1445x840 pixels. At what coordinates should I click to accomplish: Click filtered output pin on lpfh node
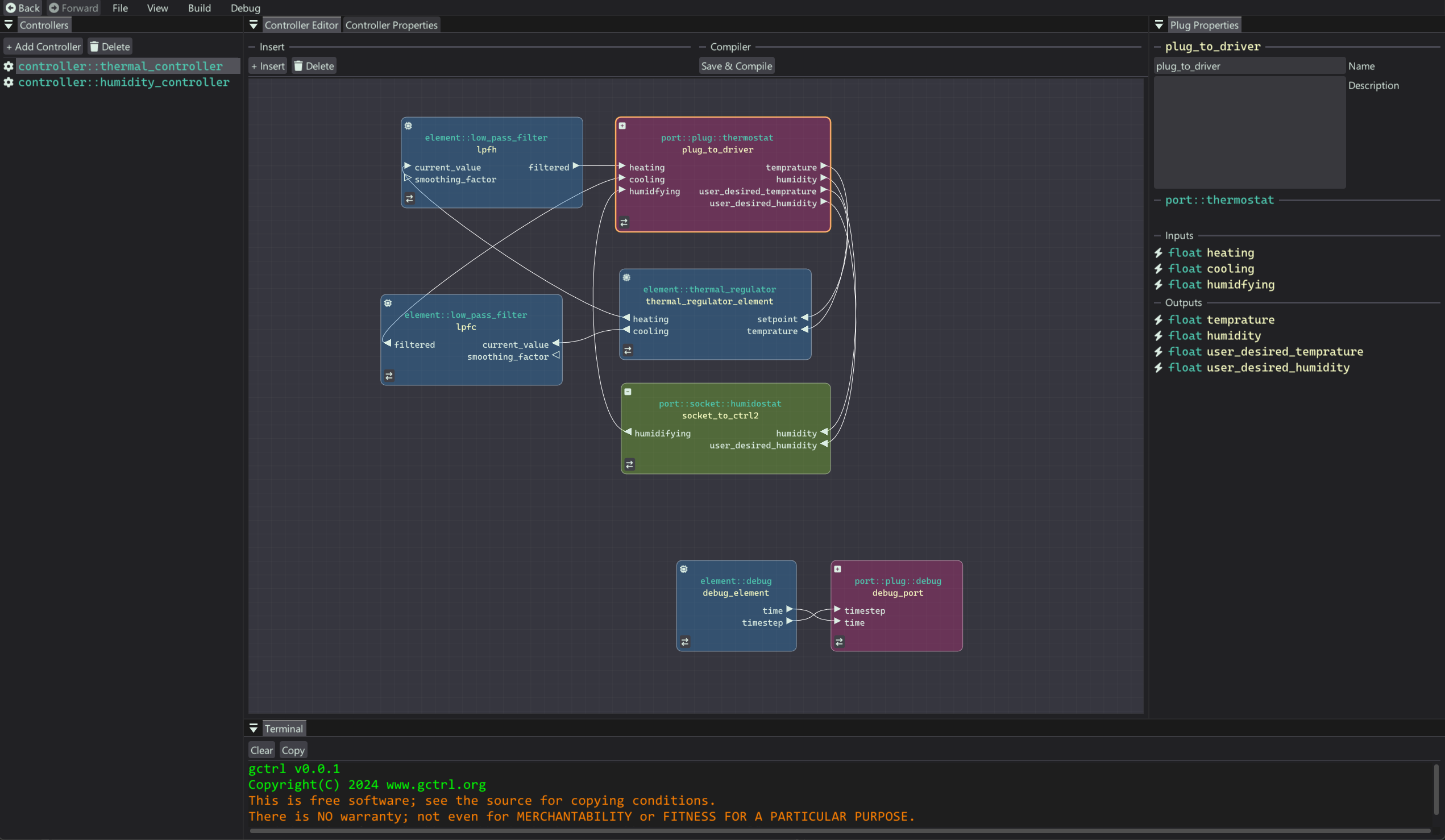pos(576,167)
